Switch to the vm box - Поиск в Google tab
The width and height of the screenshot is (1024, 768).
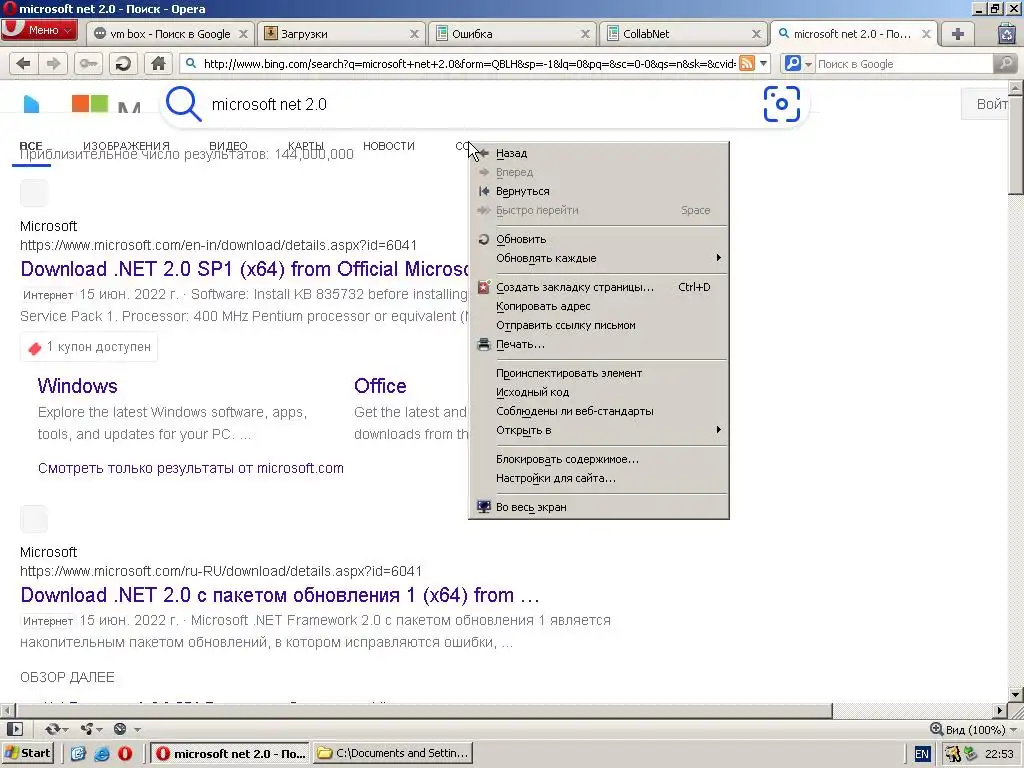pyautogui.click(x=170, y=34)
